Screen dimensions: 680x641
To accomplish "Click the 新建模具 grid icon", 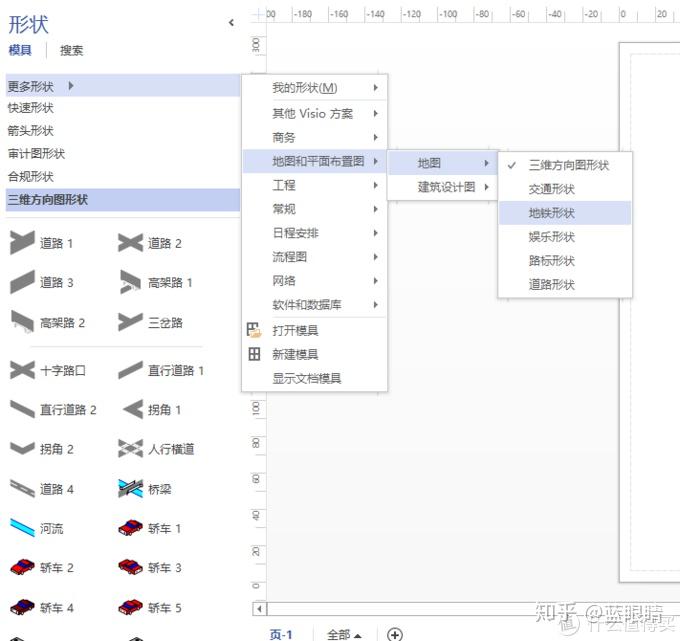I will click(254, 354).
